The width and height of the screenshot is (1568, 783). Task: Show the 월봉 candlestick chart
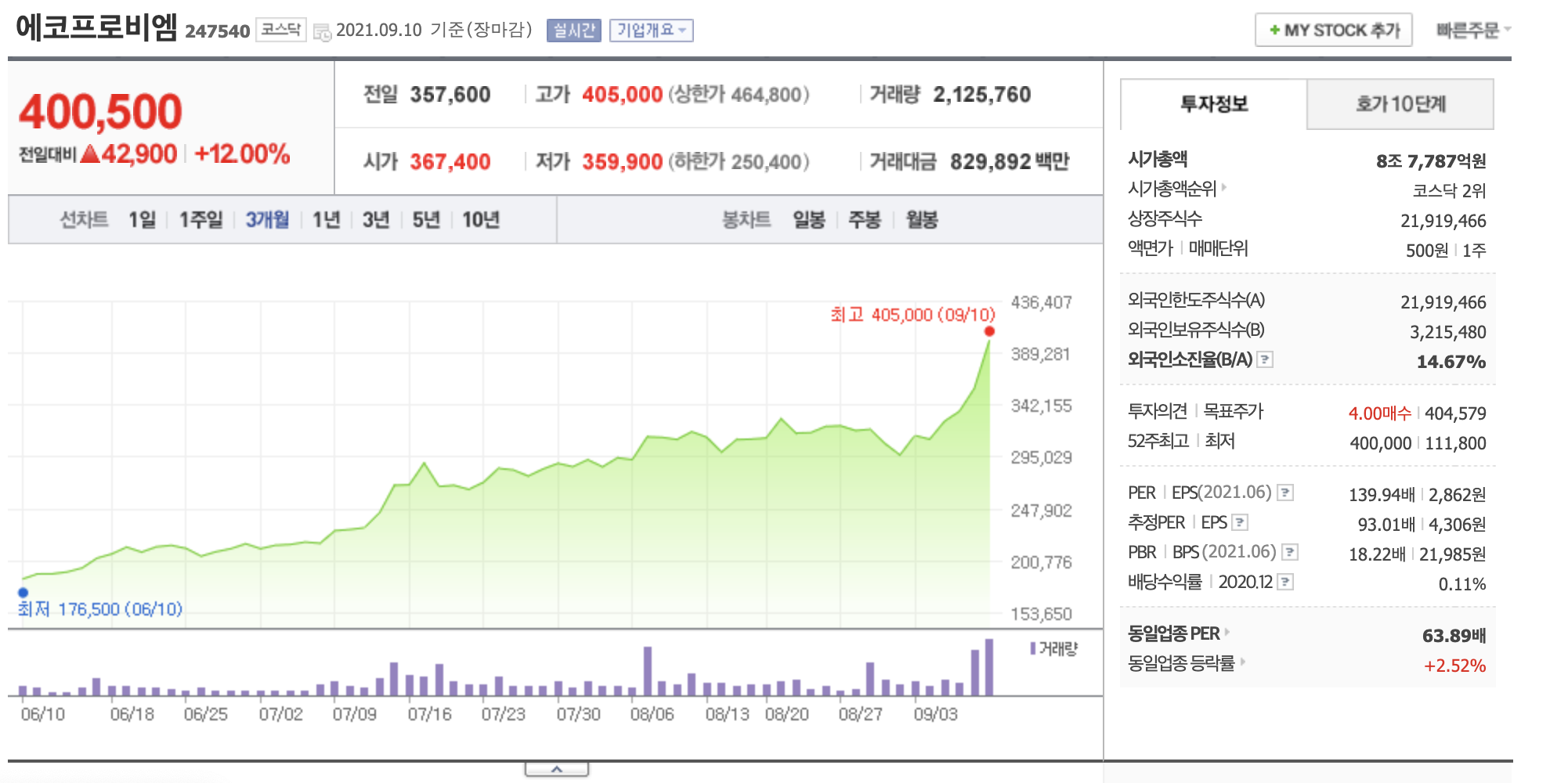click(x=922, y=220)
